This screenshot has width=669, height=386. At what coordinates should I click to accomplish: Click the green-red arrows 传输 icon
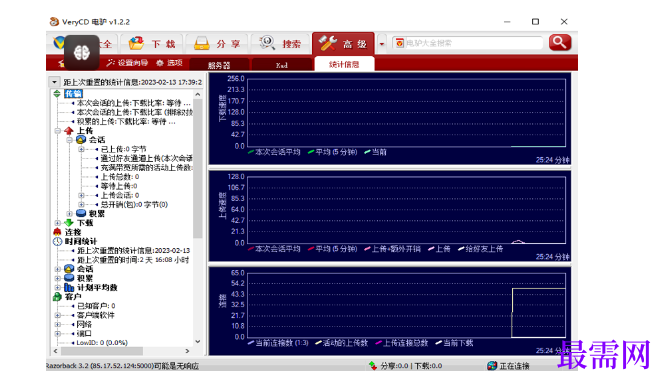pyautogui.click(x=57, y=93)
